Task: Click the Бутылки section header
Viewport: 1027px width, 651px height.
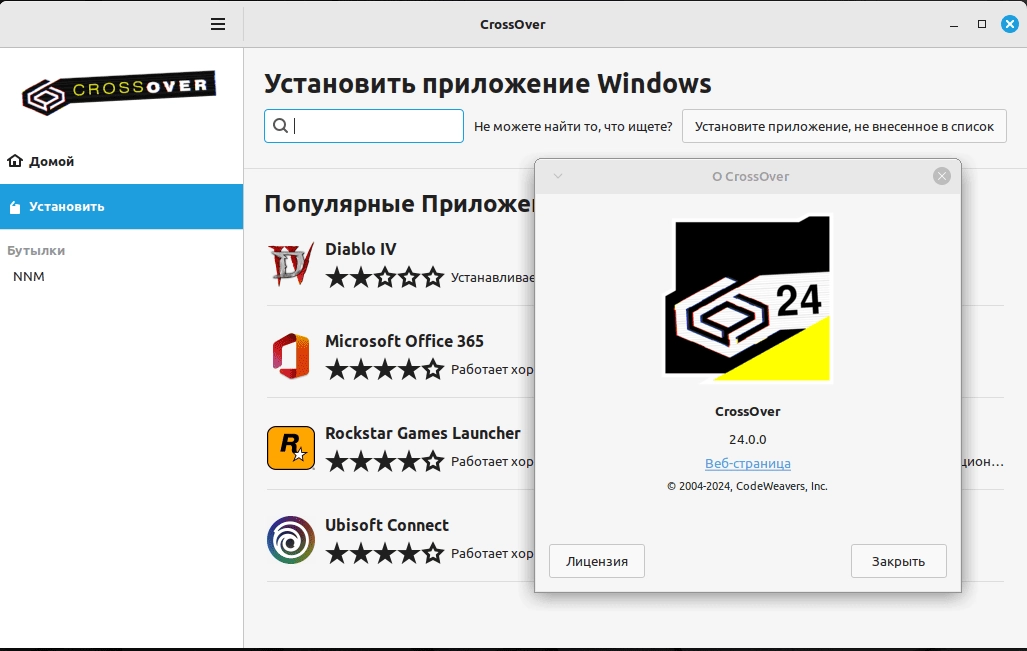Action: click(36, 250)
